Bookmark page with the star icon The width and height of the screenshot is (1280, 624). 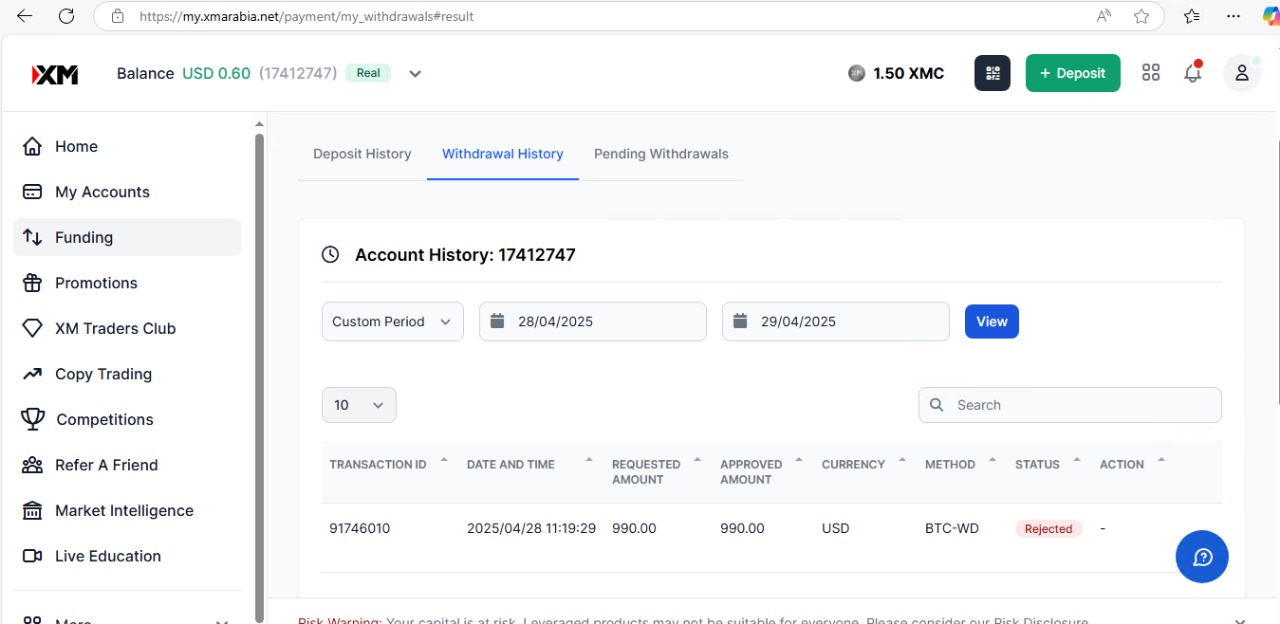tap(1141, 16)
